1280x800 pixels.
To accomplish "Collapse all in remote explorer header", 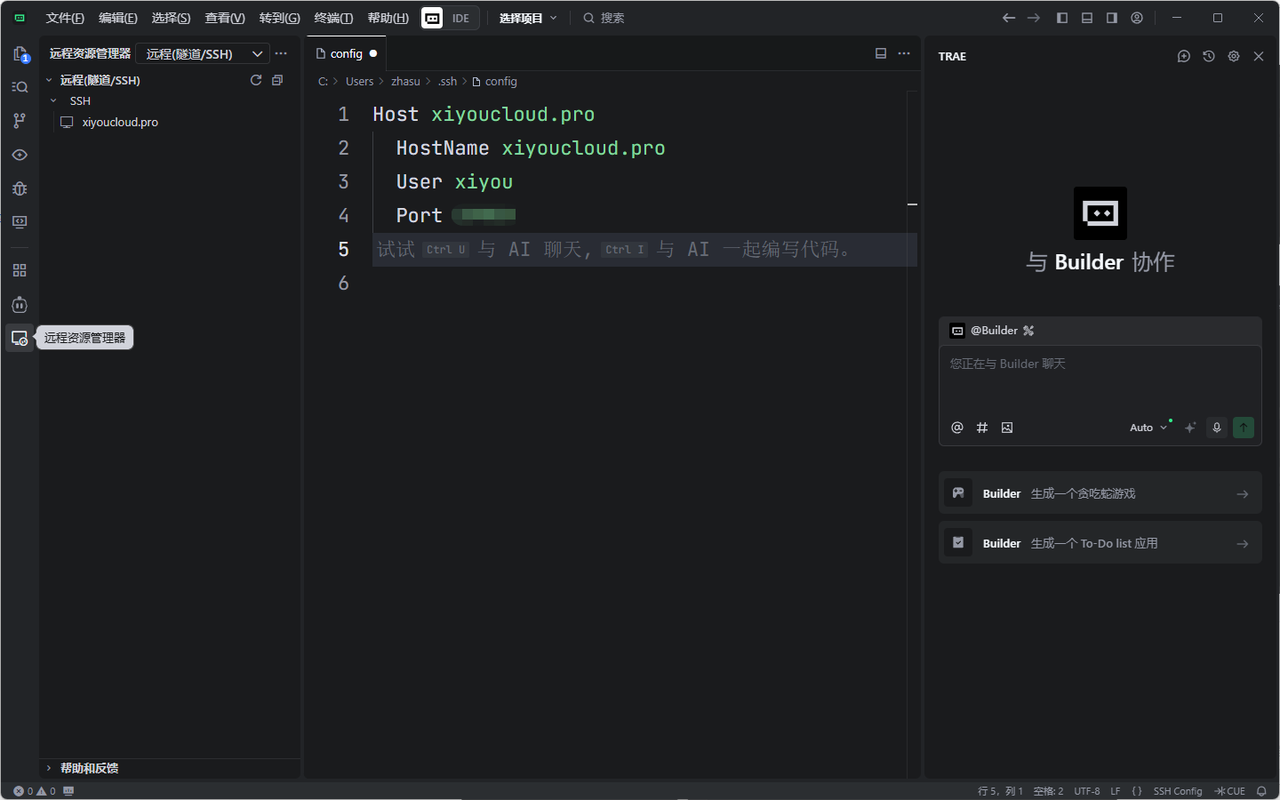I will [x=278, y=80].
